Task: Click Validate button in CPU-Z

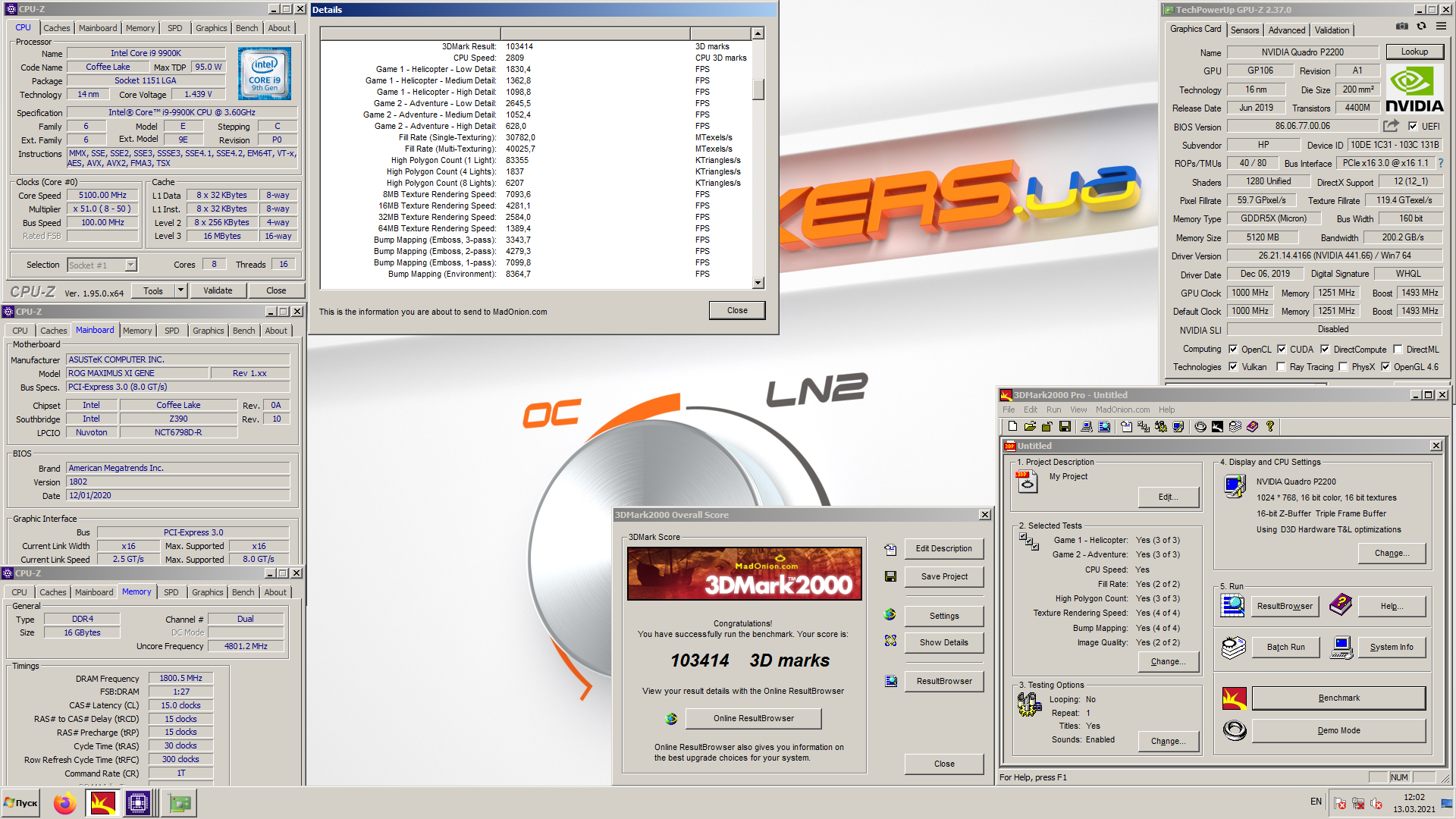Action: 218,290
